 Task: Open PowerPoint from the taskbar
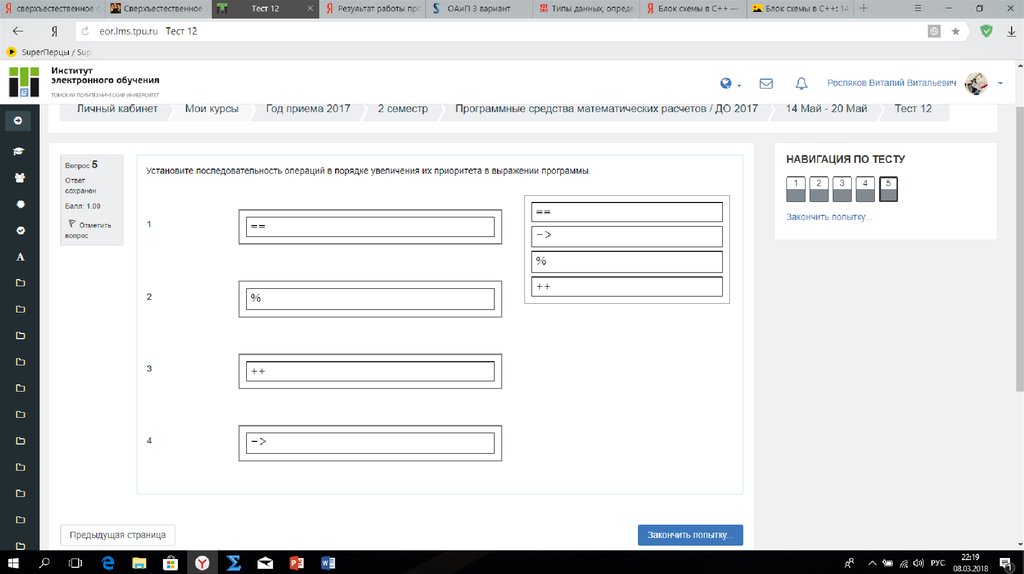[x=295, y=563]
